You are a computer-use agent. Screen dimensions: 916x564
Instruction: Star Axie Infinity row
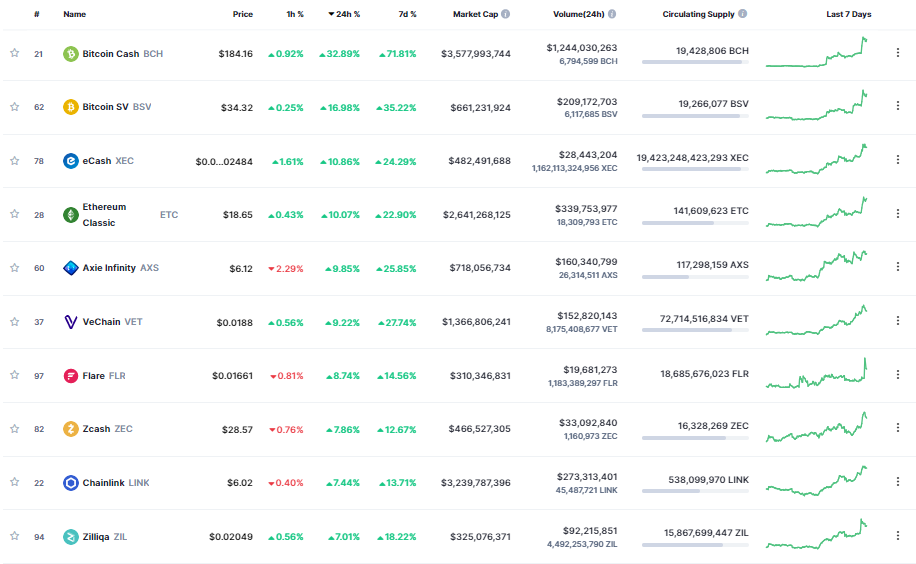(x=15, y=268)
